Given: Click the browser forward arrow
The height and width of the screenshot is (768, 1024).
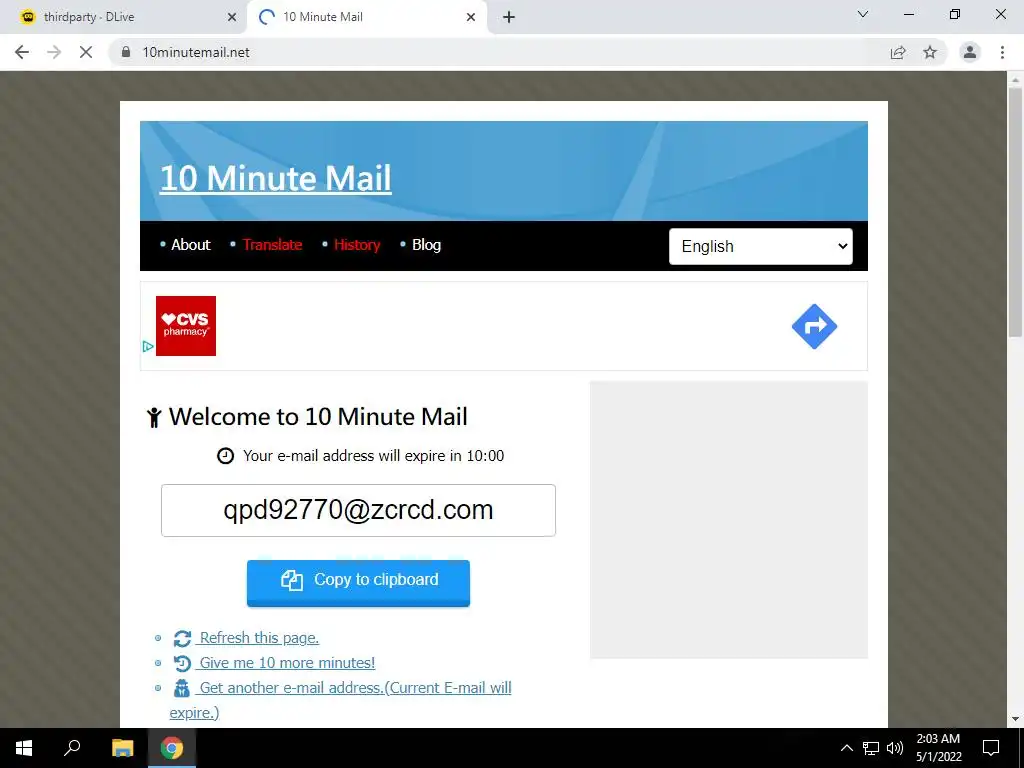Looking at the screenshot, I should pos(54,52).
